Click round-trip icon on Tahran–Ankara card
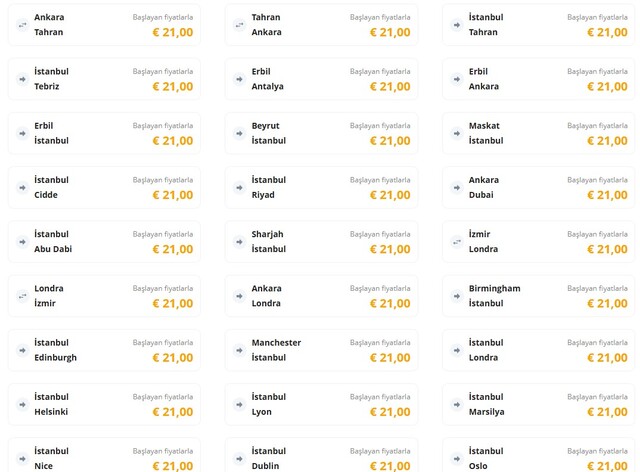This screenshot has width=640, height=472. coord(239,24)
